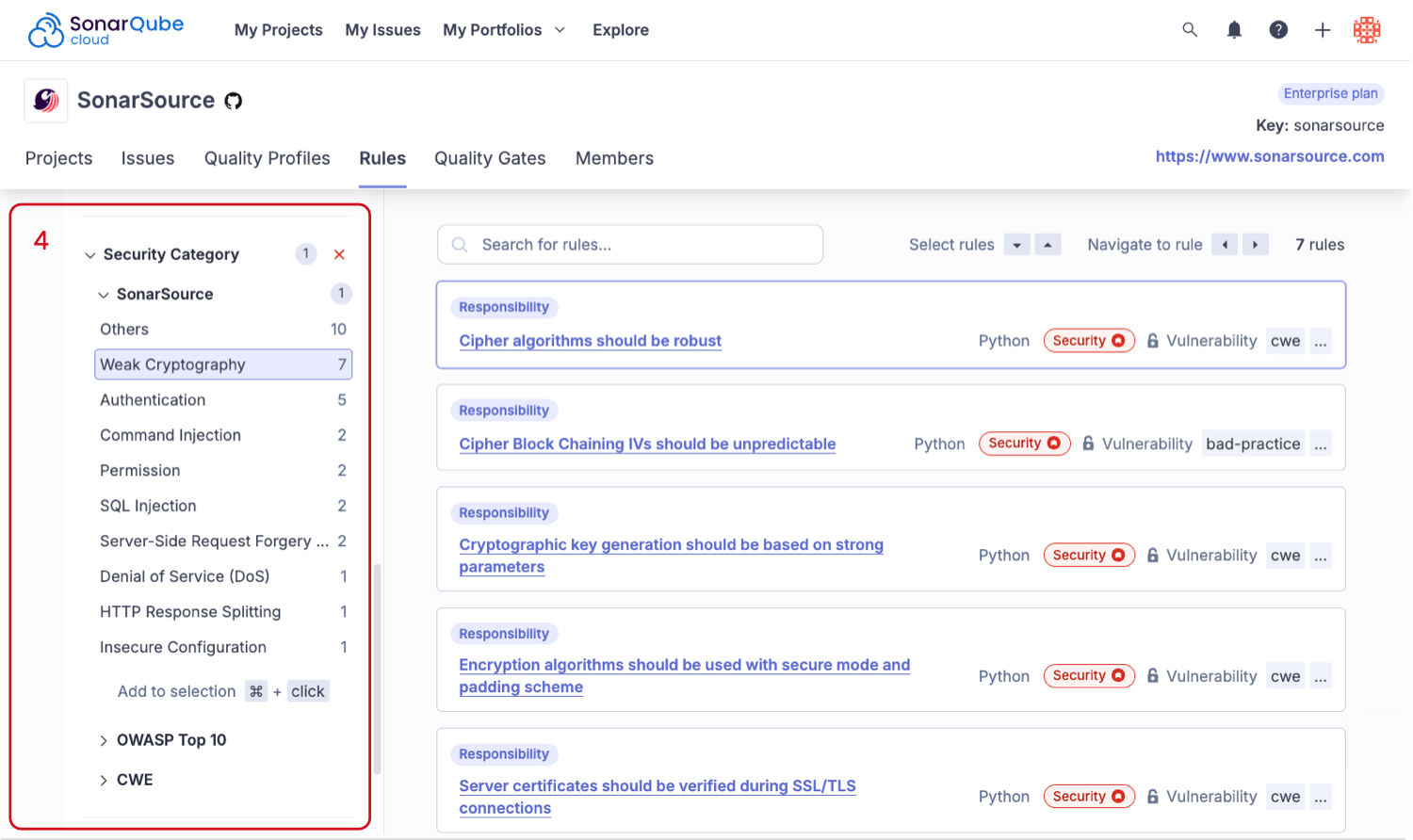
Task: Click the plus icon in the header
Action: click(x=1323, y=30)
